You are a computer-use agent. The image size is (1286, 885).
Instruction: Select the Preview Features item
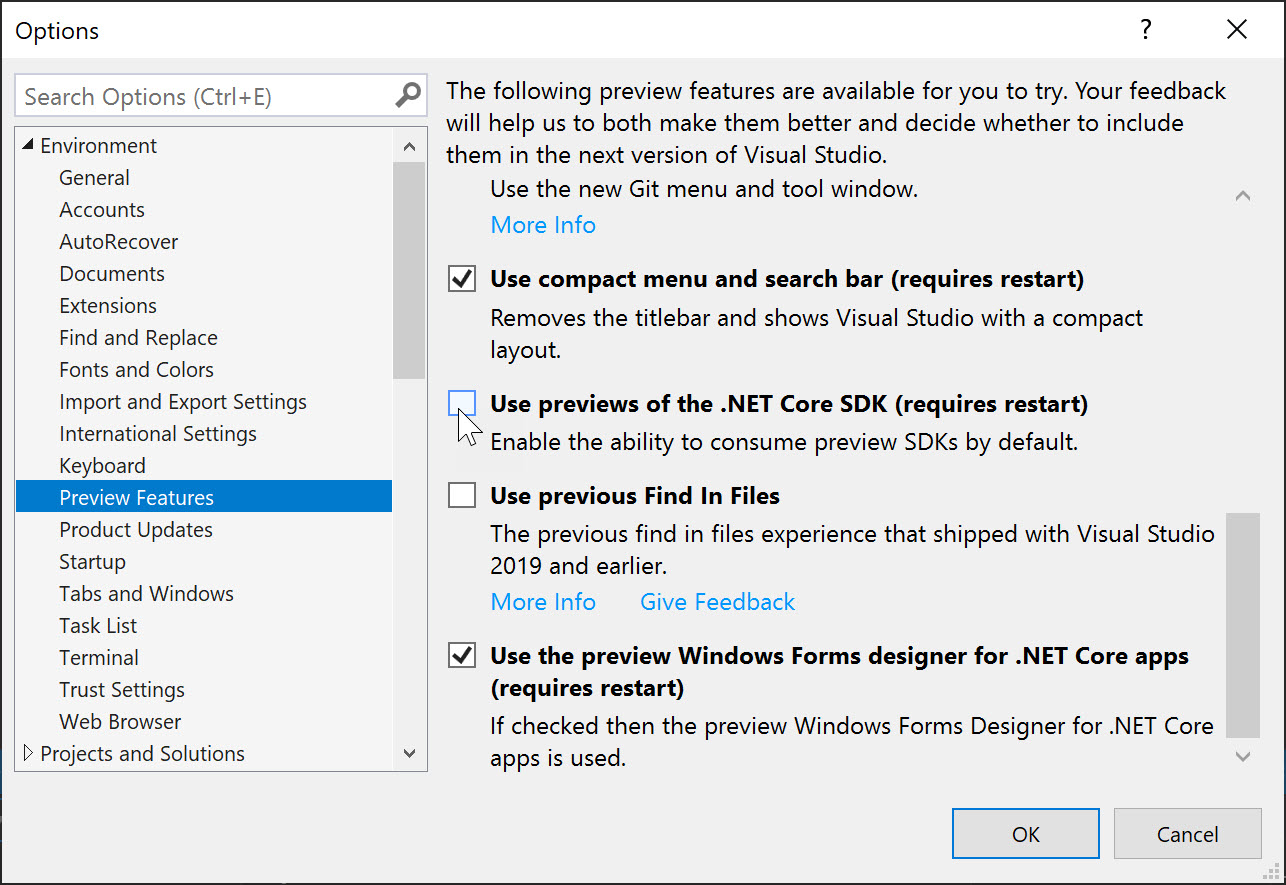pos(204,497)
